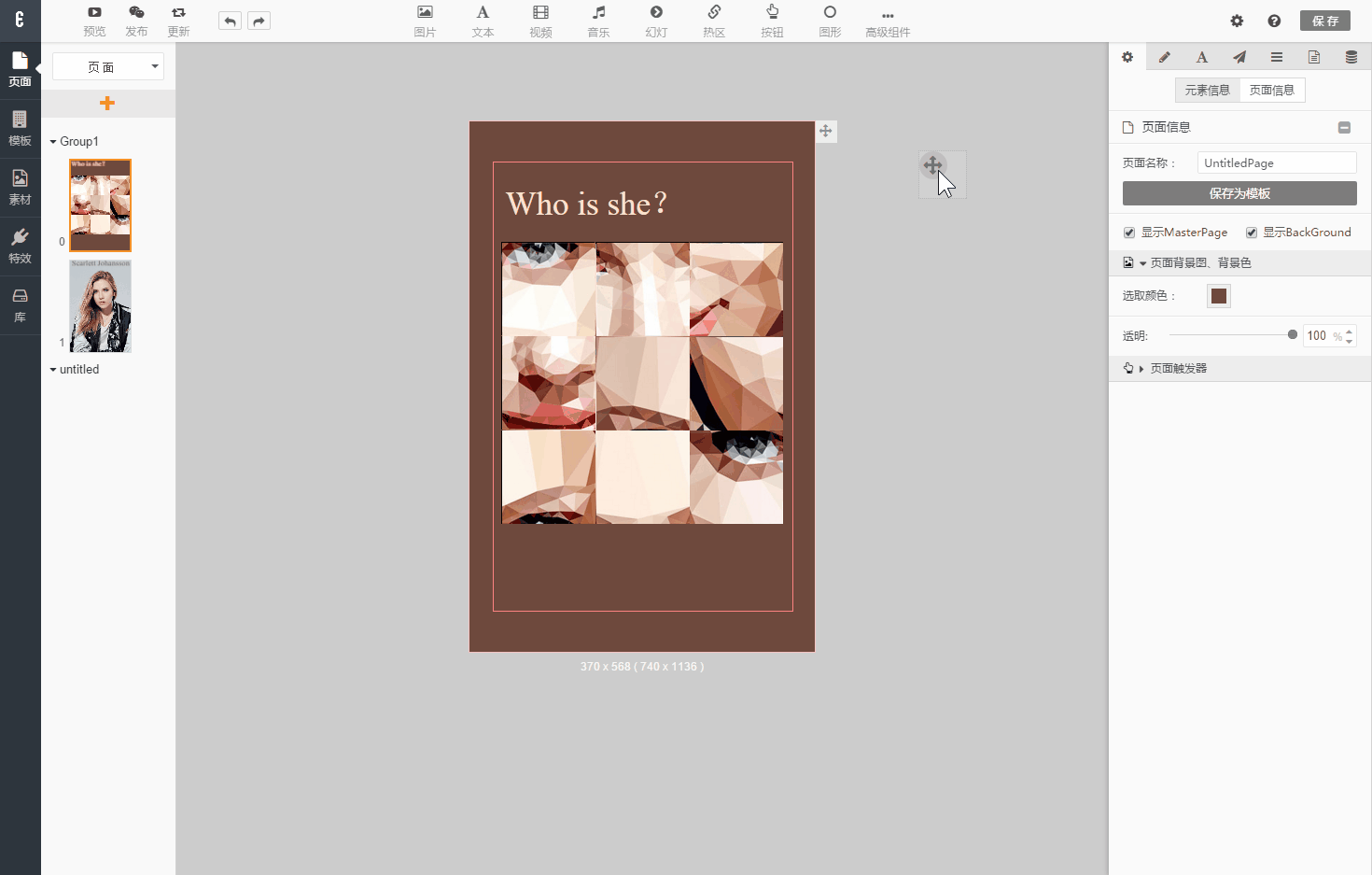Click the 保存为模板 button
Image resolution: width=1372 pixels, height=875 pixels.
click(x=1239, y=193)
